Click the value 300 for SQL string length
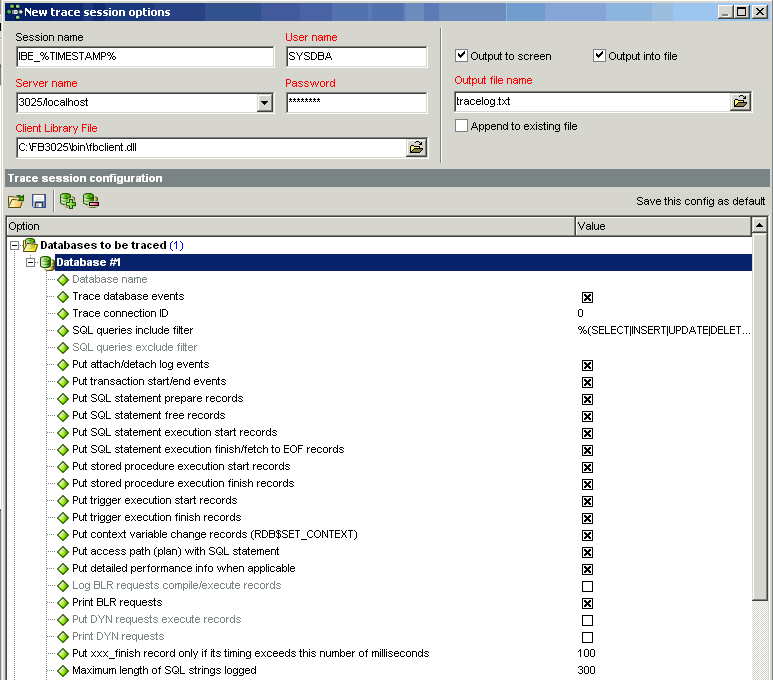The width and height of the screenshot is (773, 680). (586, 671)
